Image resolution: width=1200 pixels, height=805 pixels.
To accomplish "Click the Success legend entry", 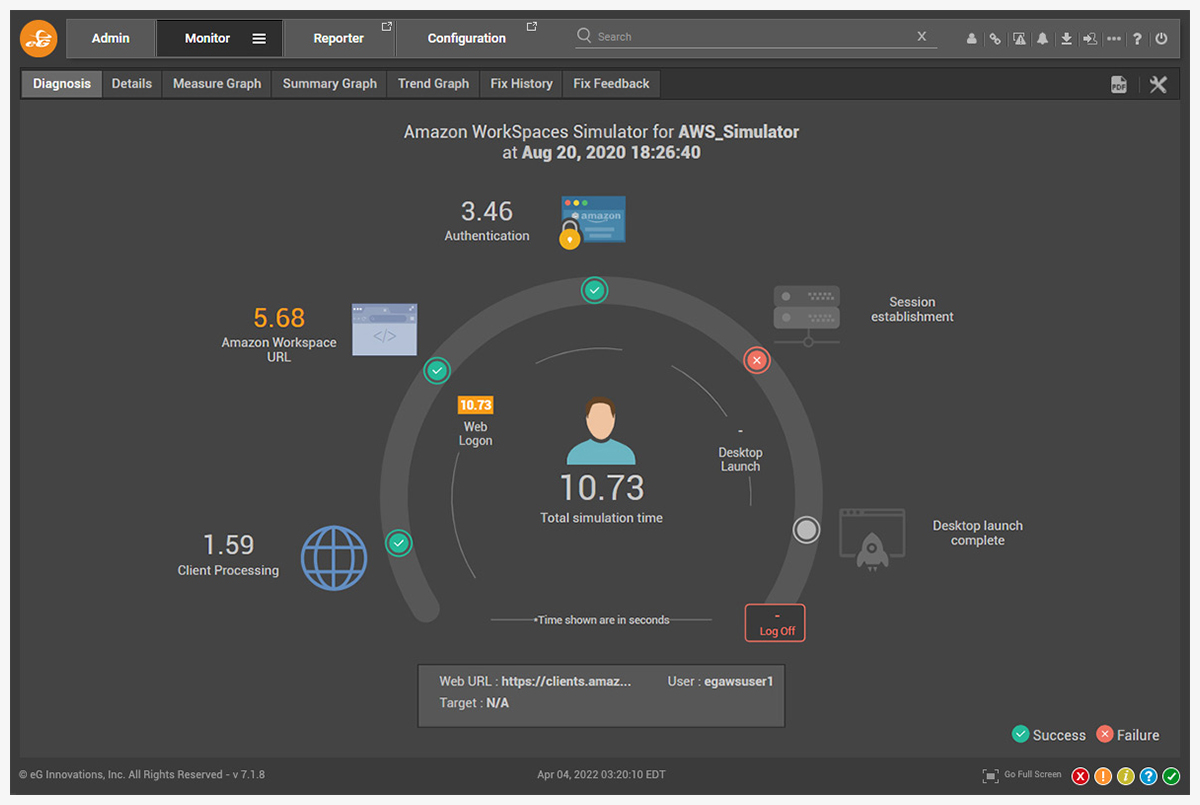I will (x=1049, y=735).
